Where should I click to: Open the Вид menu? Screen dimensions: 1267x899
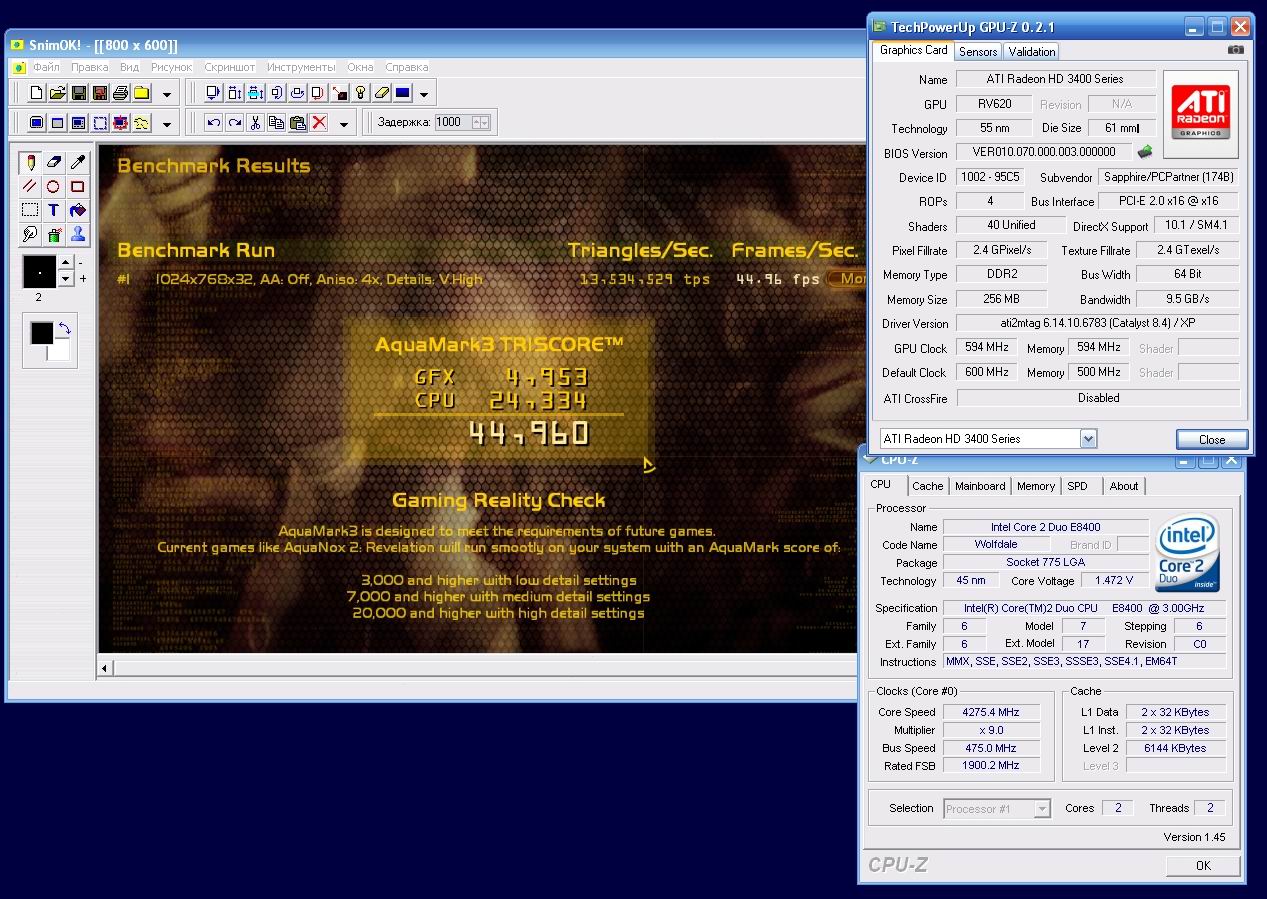pyautogui.click(x=130, y=67)
